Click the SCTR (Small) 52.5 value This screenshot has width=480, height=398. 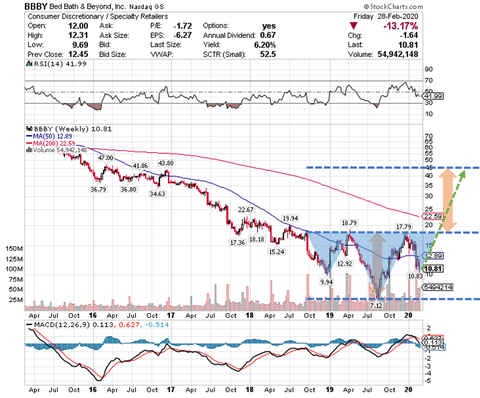(268, 54)
